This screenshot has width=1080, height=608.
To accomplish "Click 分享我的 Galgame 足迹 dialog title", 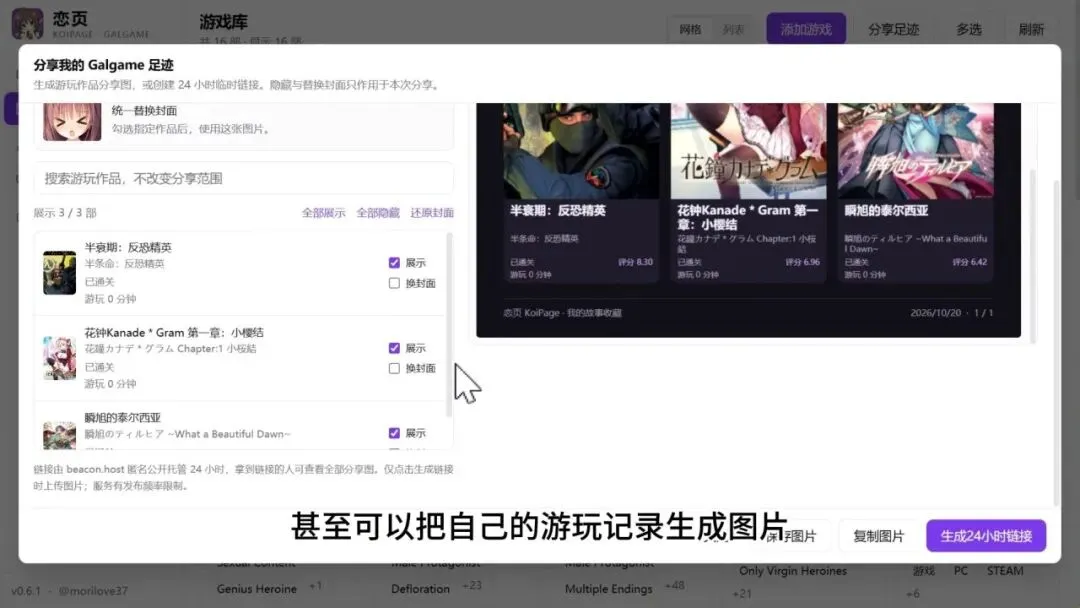I will [103, 65].
